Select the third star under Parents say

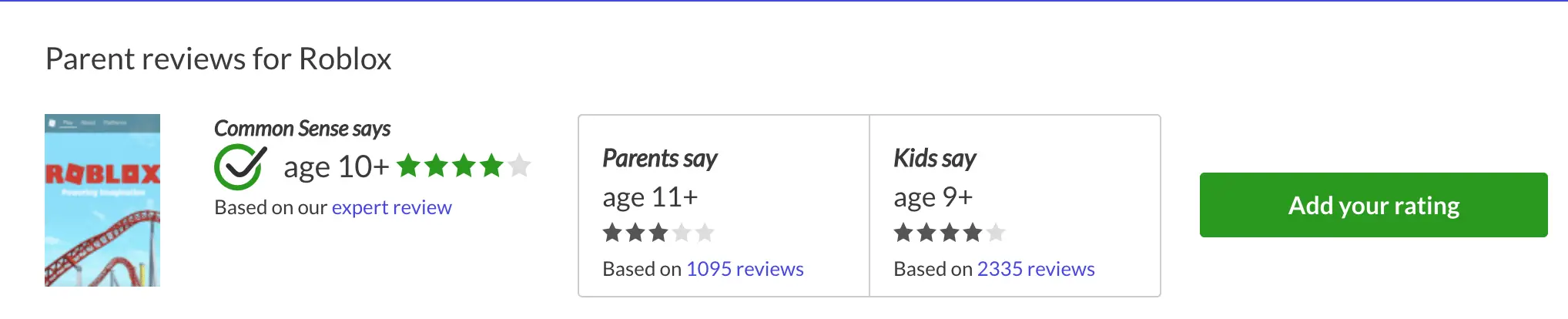coord(658,233)
